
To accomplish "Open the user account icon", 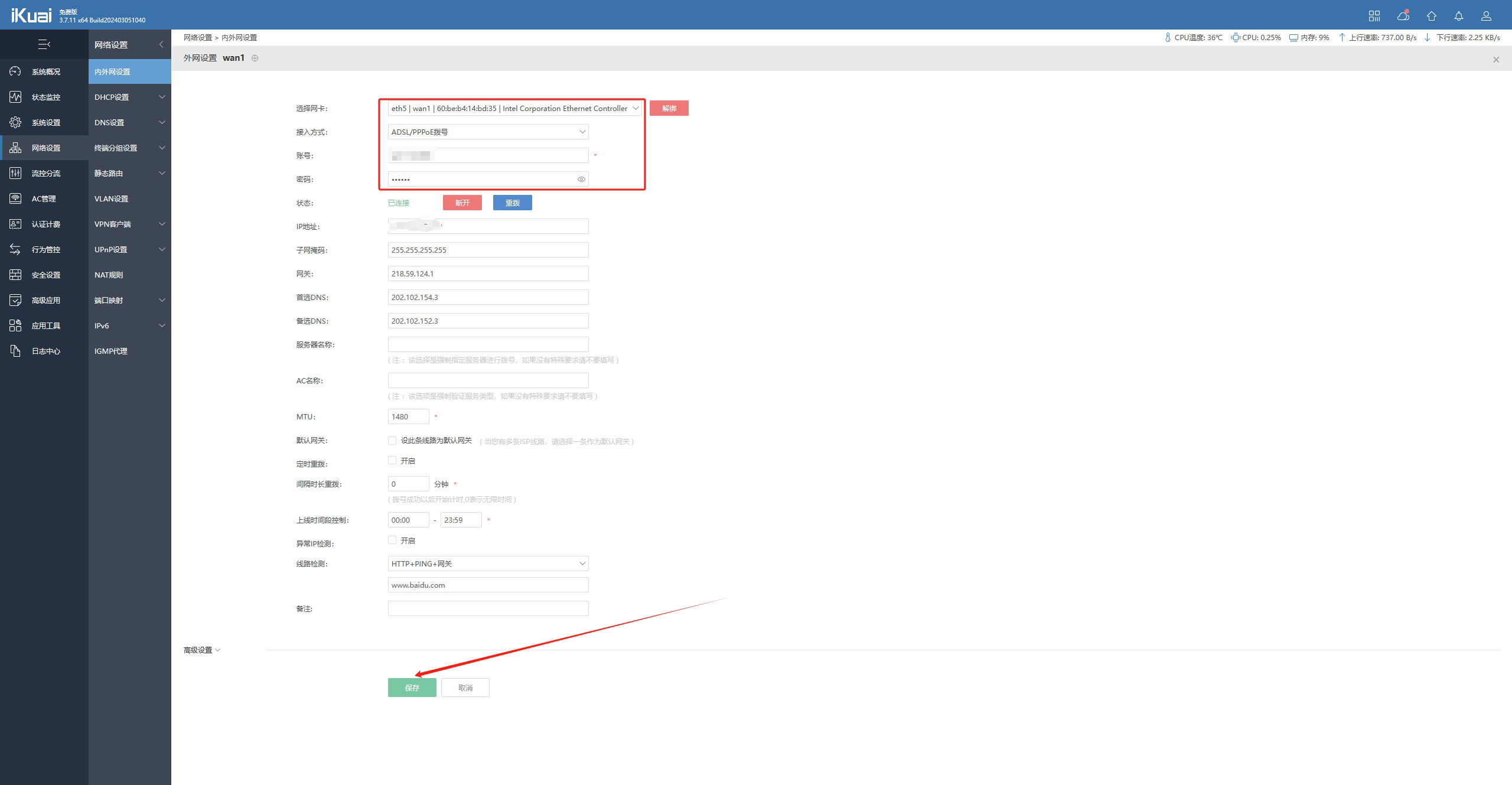I will (1486, 16).
